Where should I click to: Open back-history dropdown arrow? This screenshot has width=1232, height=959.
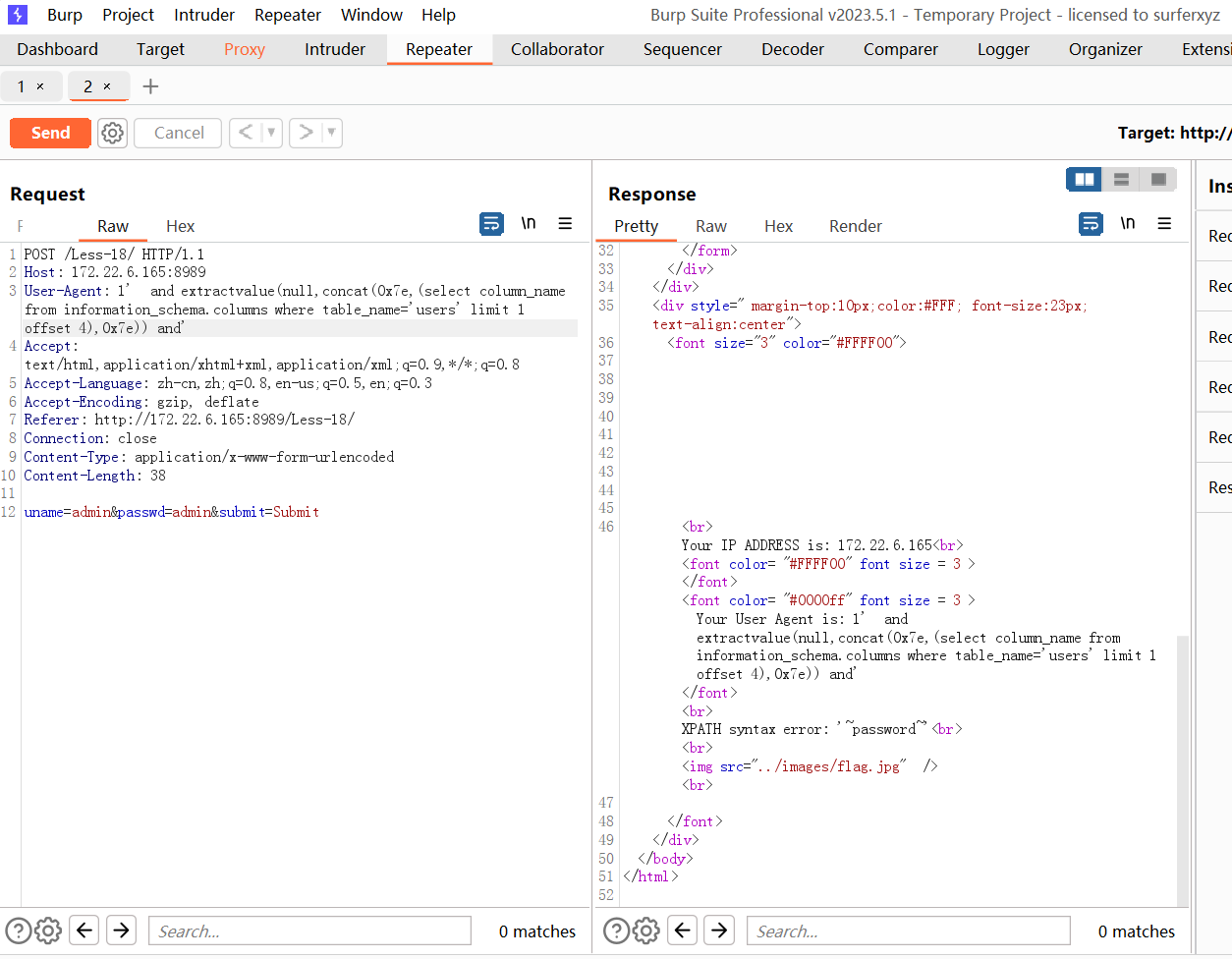271,133
